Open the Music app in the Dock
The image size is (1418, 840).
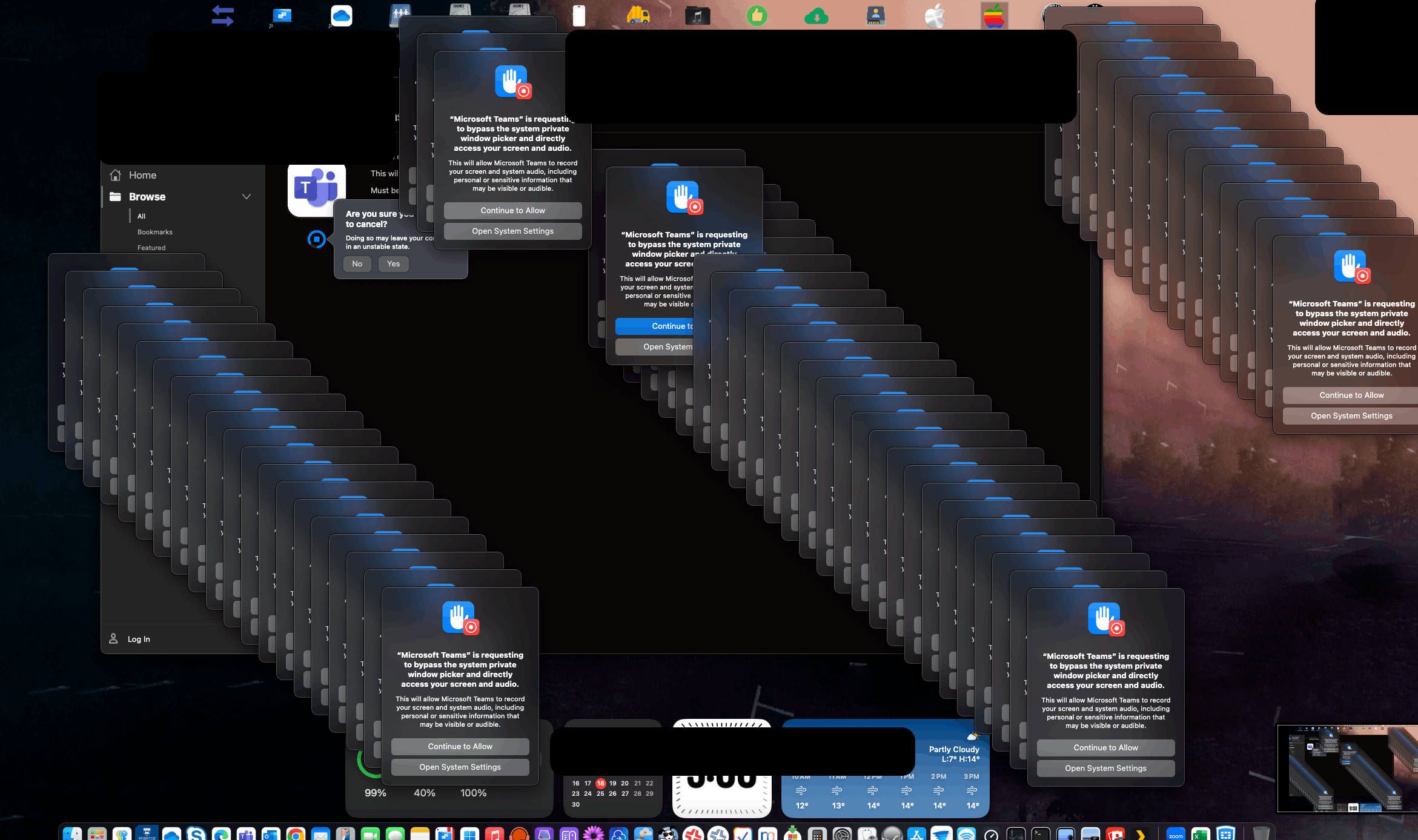tap(494, 833)
